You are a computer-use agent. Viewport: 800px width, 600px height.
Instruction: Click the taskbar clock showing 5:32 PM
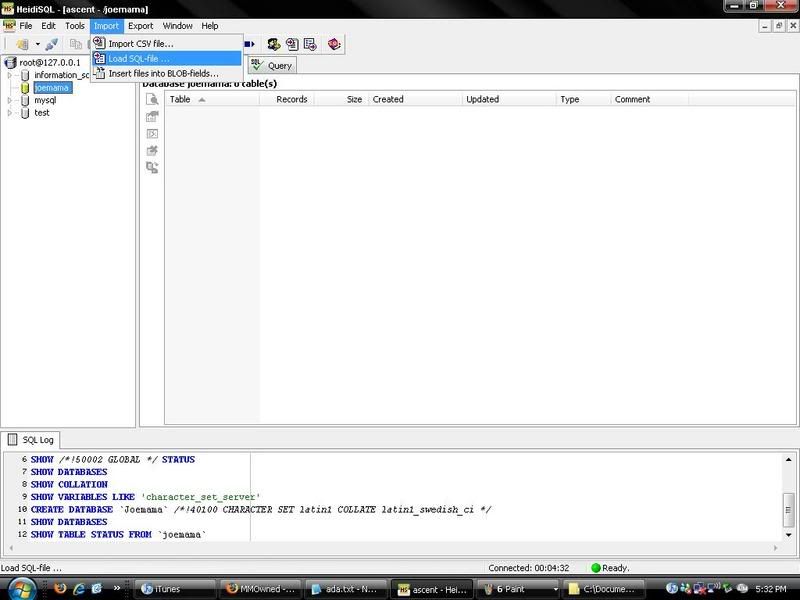[x=770, y=589]
